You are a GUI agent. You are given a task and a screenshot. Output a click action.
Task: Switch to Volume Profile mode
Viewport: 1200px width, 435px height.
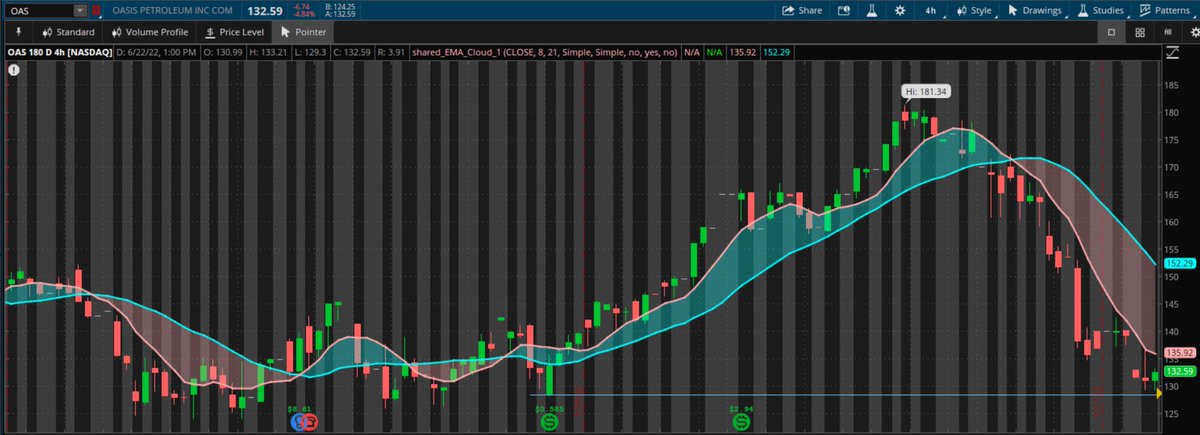148,32
